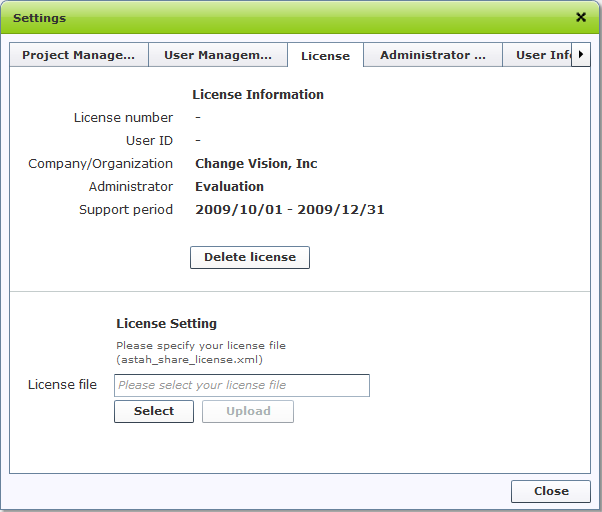Go to the User Info tab
Viewport: 602px width, 512px height.
click(x=538, y=55)
